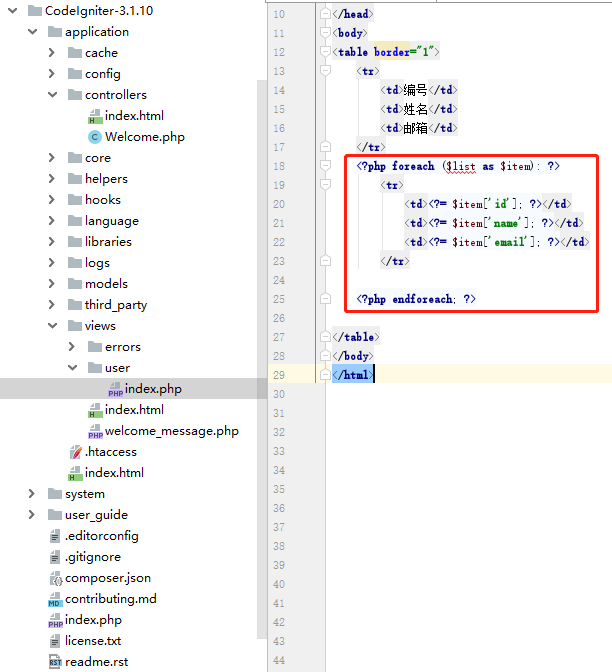Place cursor on $list variable
Image resolution: width=612 pixels, height=672 pixels.
pyautogui.click(x=461, y=166)
